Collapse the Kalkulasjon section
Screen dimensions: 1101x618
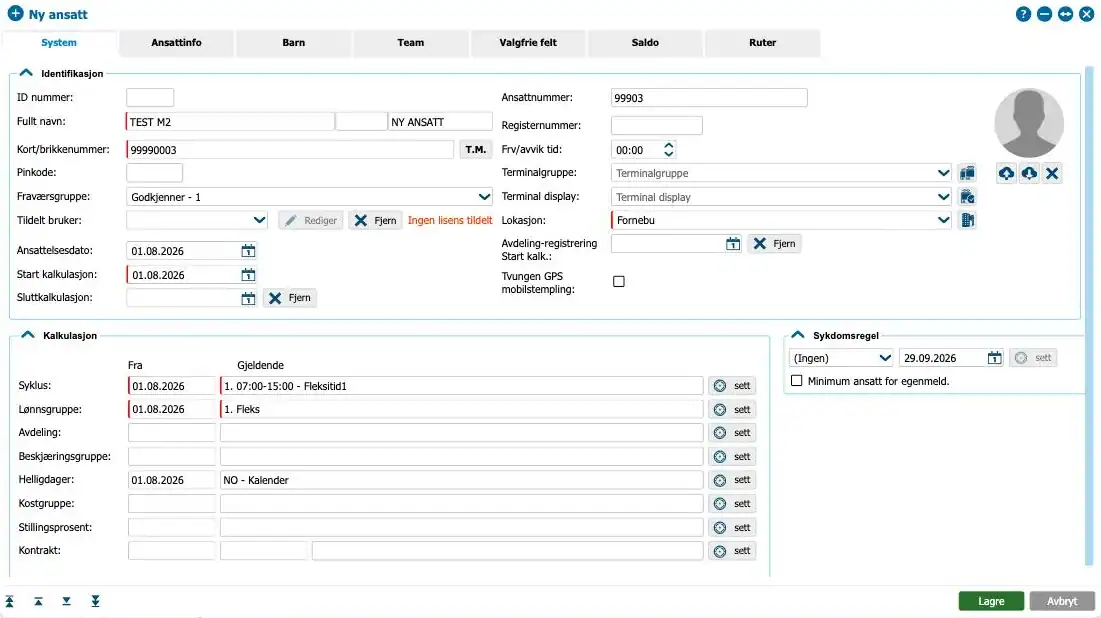tap(27, 335)
